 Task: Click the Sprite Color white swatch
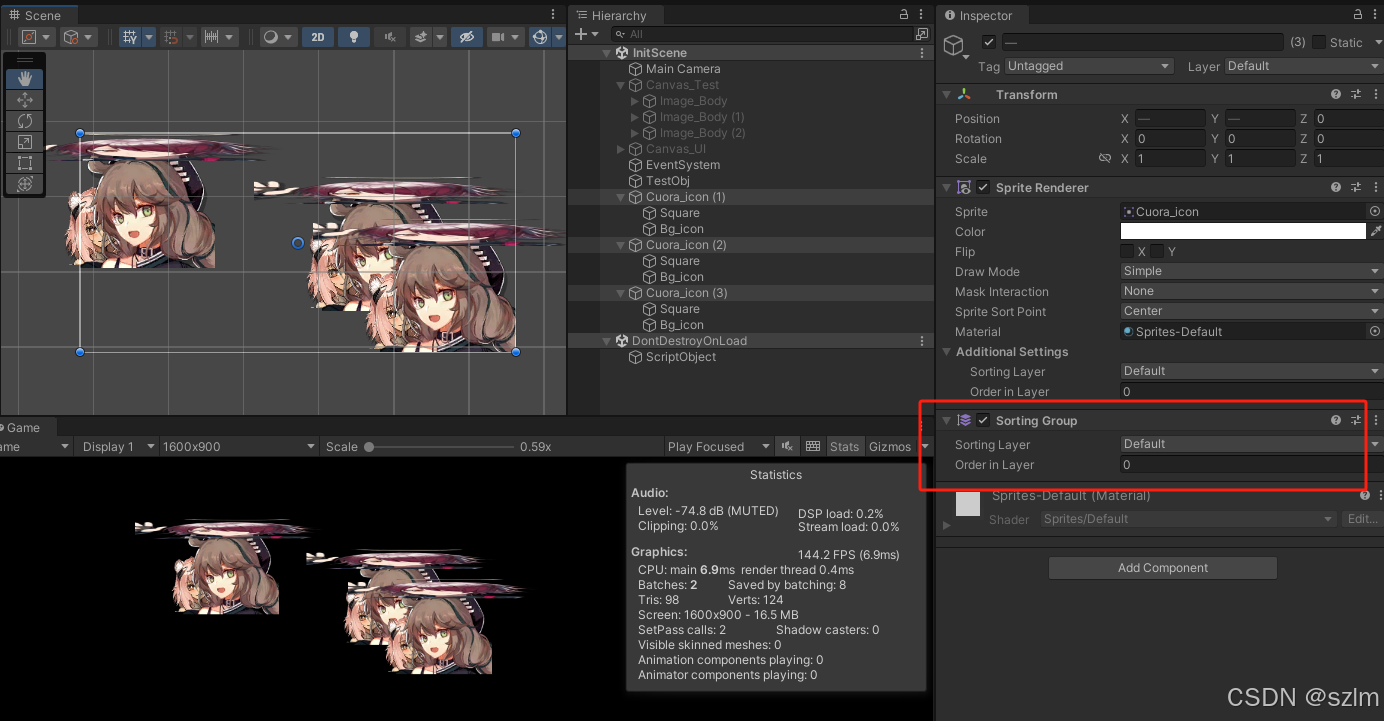[1243, 231]
